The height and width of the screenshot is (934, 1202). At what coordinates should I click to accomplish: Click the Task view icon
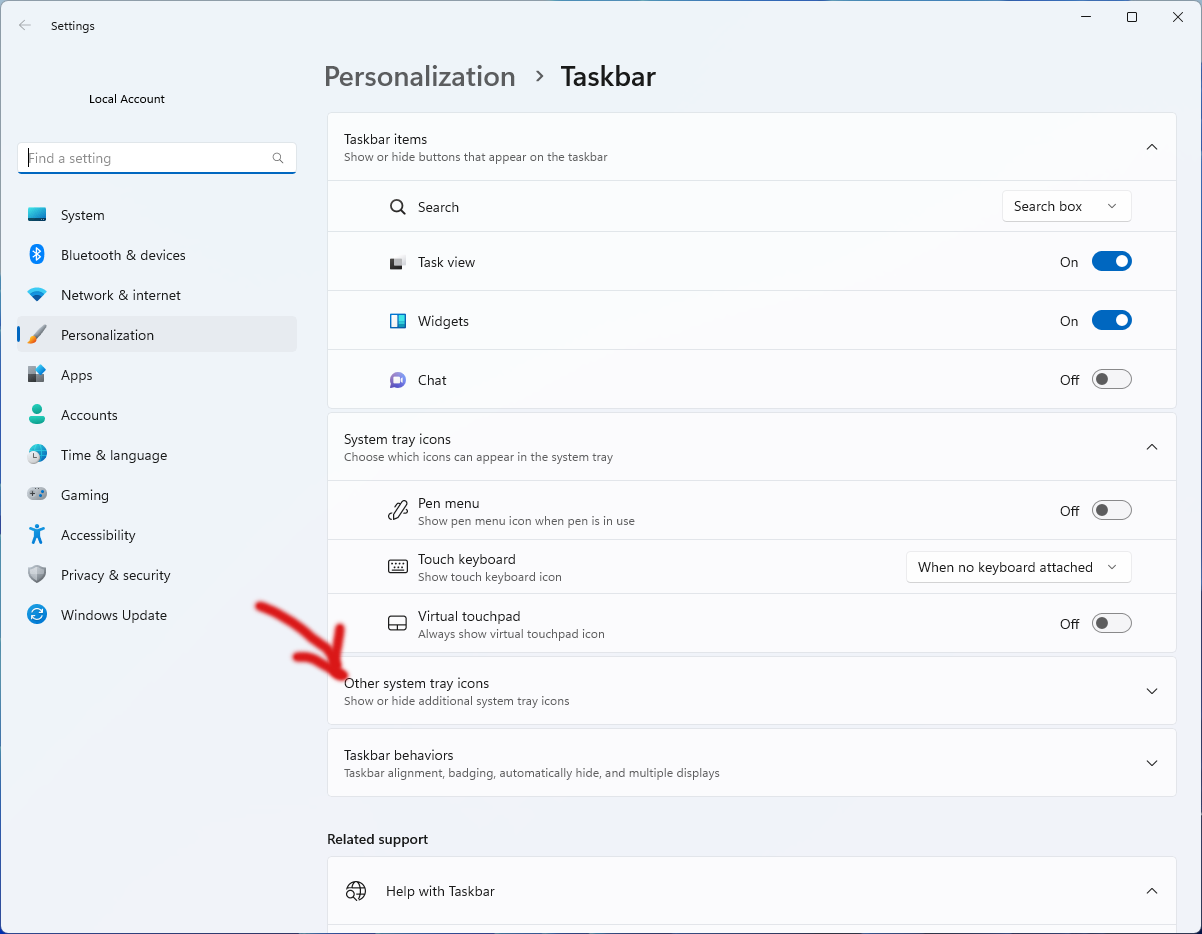coord(398,263)
